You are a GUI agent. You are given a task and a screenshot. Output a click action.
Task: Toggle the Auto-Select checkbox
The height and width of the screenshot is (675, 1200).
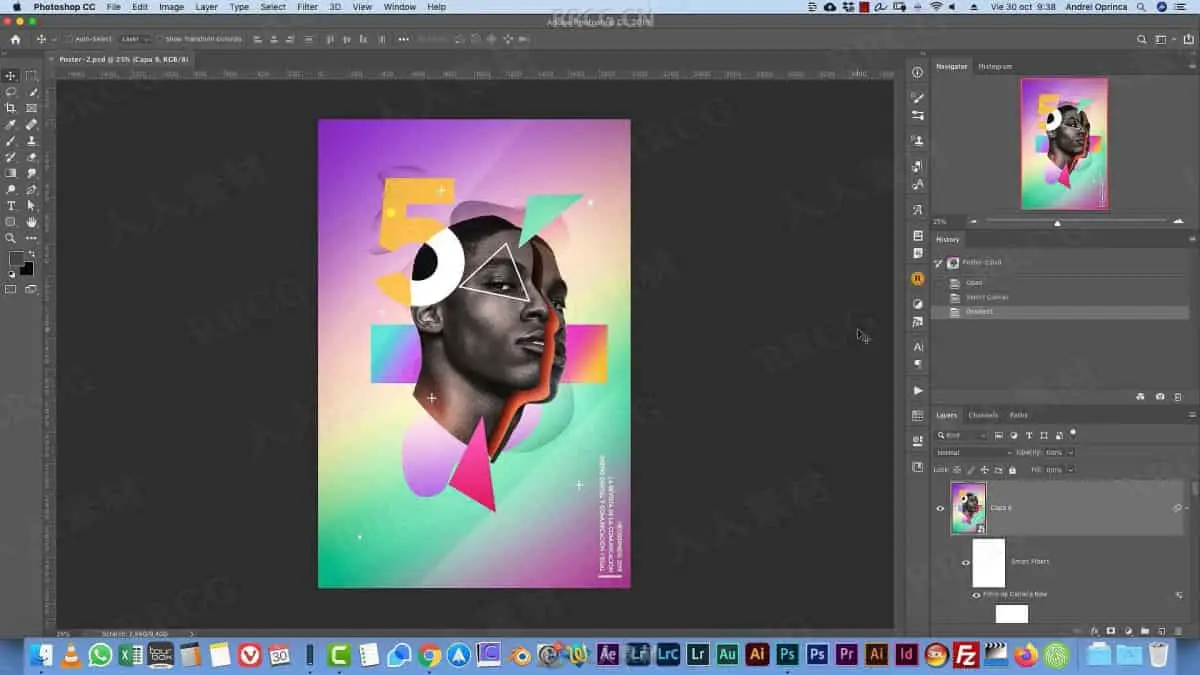click(x=68, y=39)
